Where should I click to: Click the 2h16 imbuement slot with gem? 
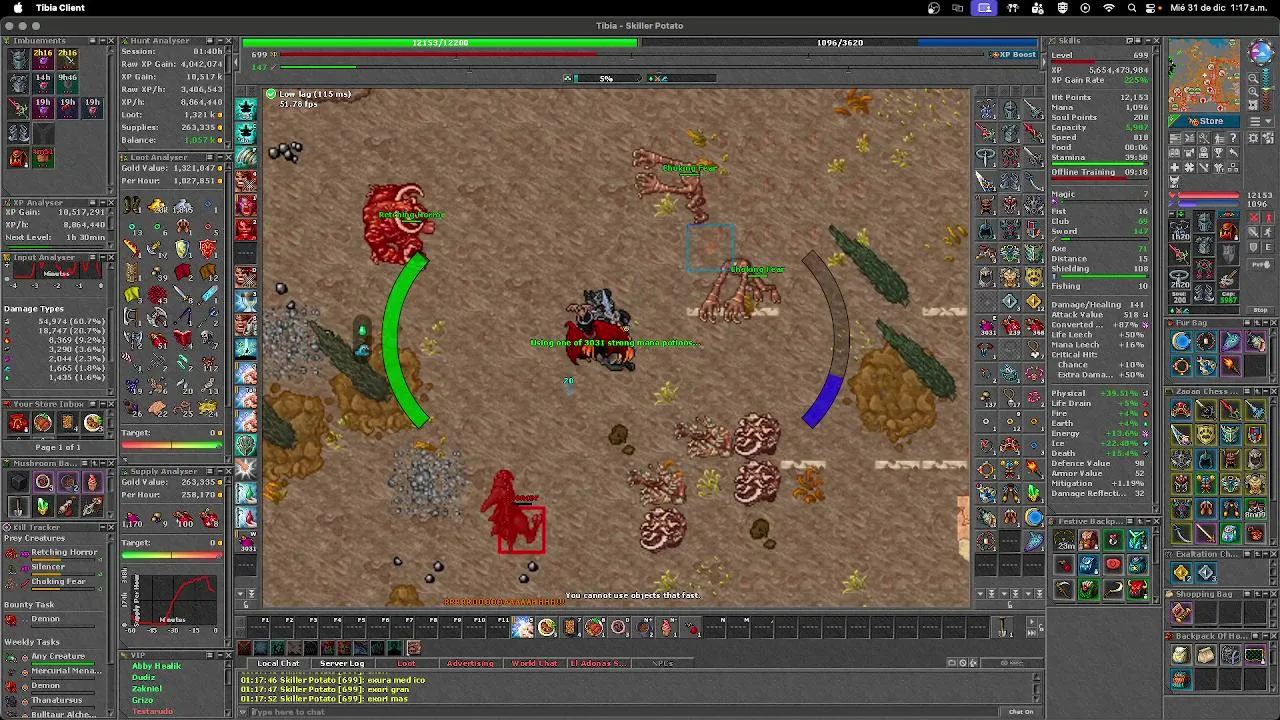(43, 59)
